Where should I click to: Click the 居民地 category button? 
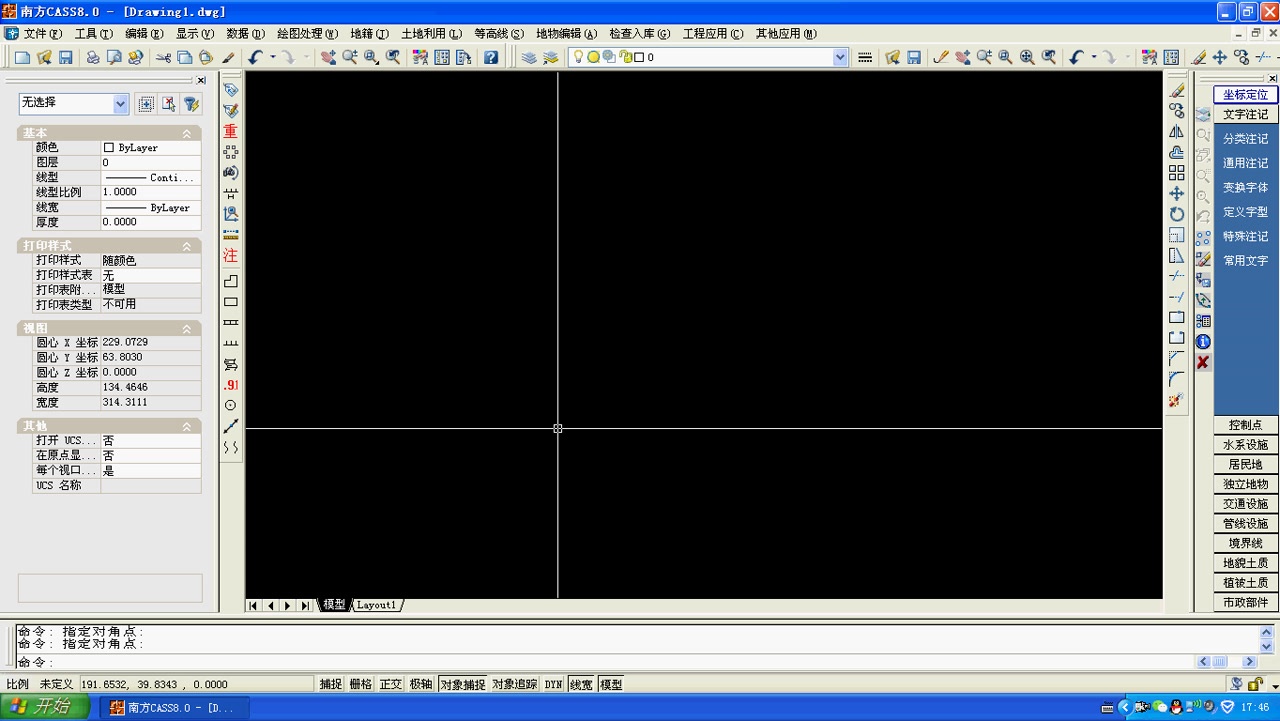(1245, 464)
